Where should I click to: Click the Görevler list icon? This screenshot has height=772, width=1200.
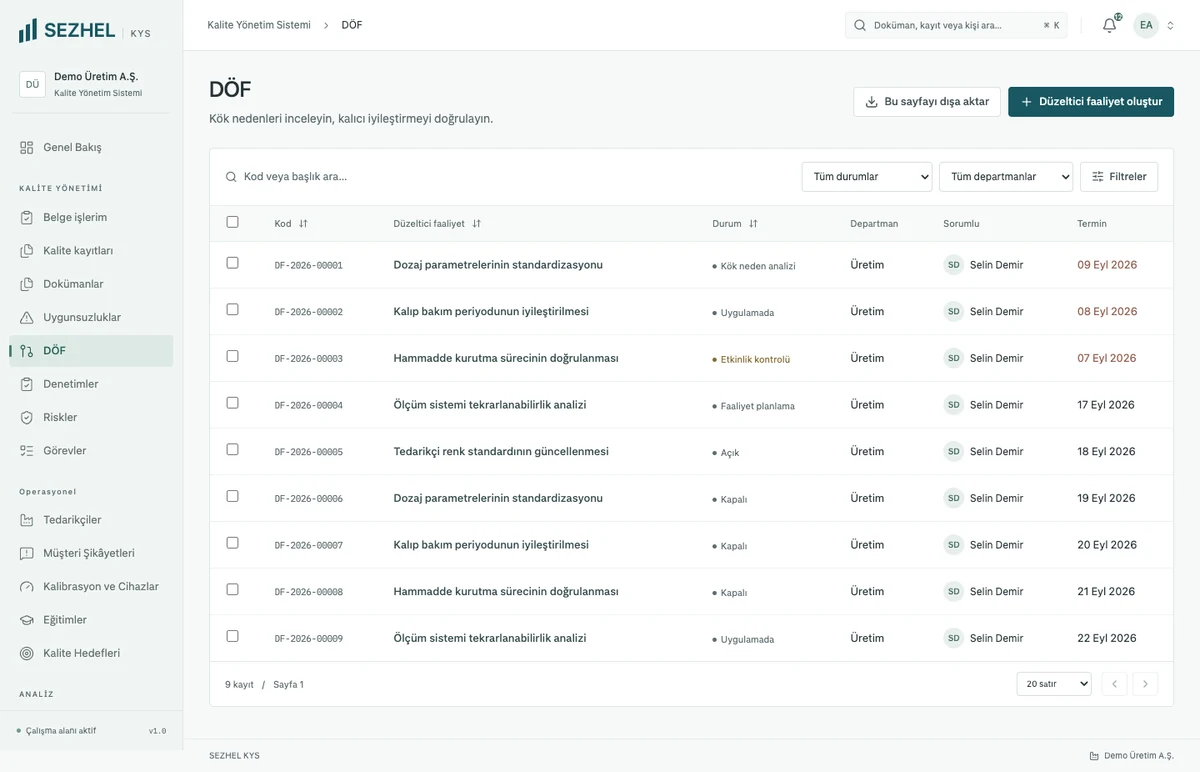(27, 451)
